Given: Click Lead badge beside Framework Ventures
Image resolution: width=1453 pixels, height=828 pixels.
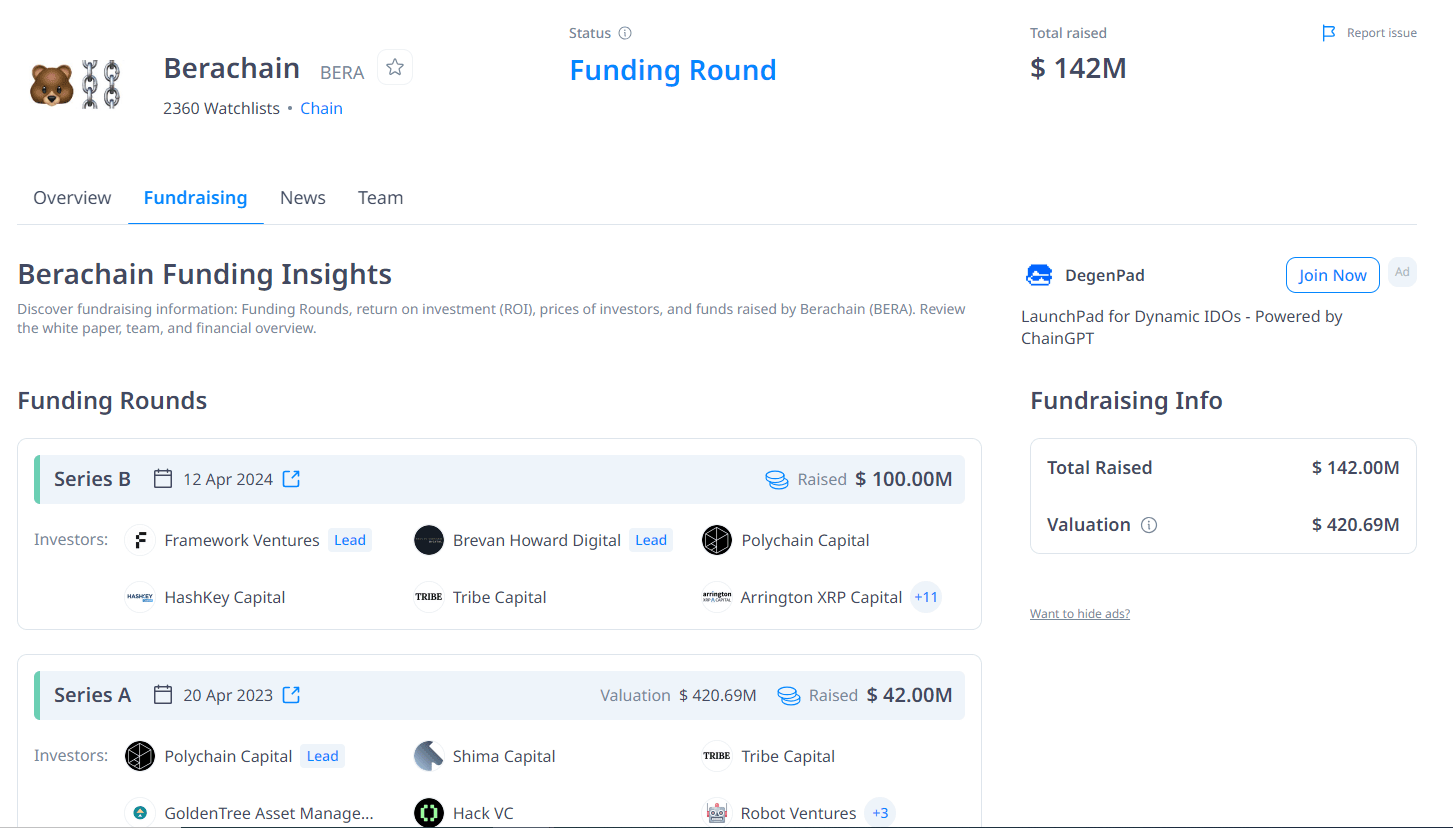Looking at the screenshot, I should [x=350, y=540].
